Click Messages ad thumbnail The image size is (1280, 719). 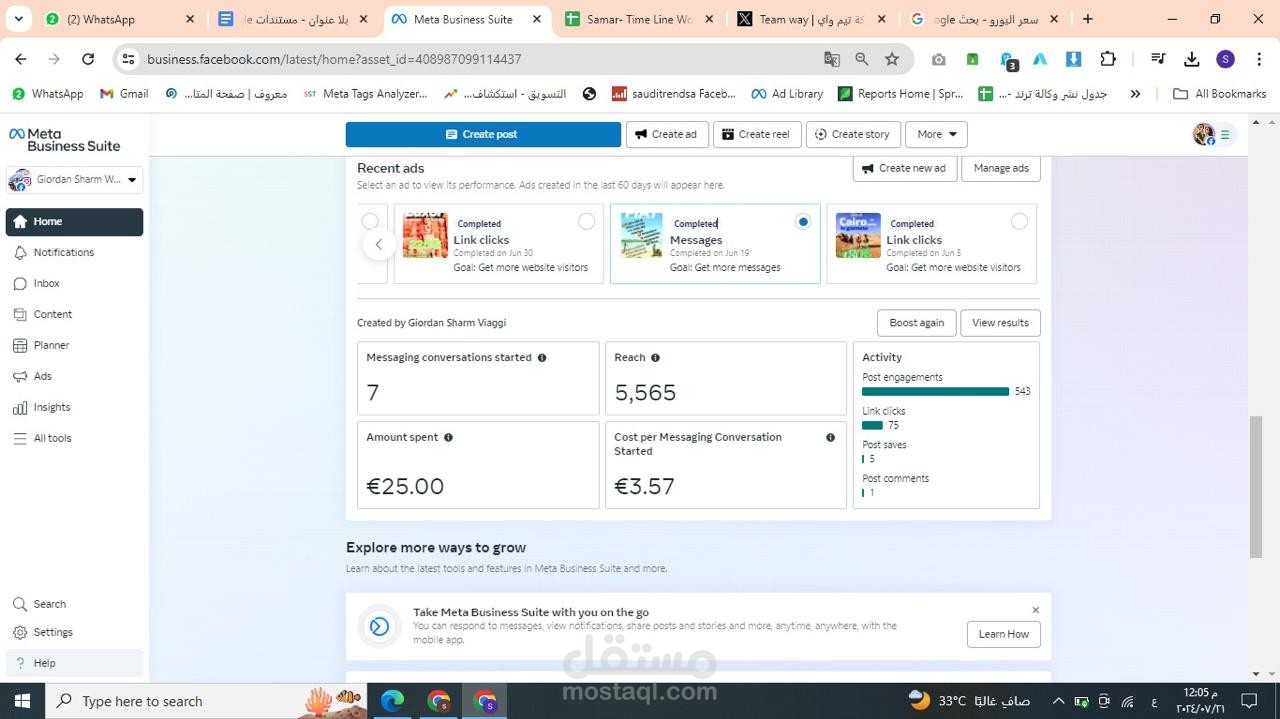pos(641,236)
